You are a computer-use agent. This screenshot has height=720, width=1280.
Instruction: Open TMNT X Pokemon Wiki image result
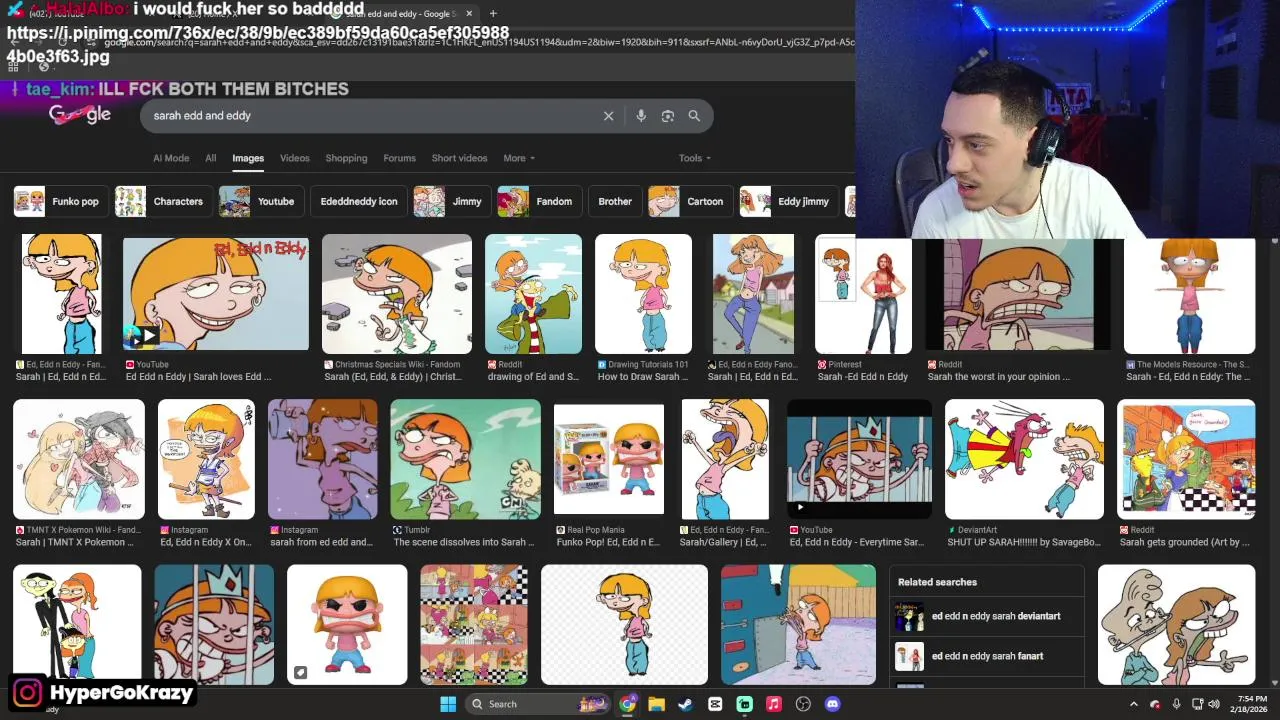point(79,460)
